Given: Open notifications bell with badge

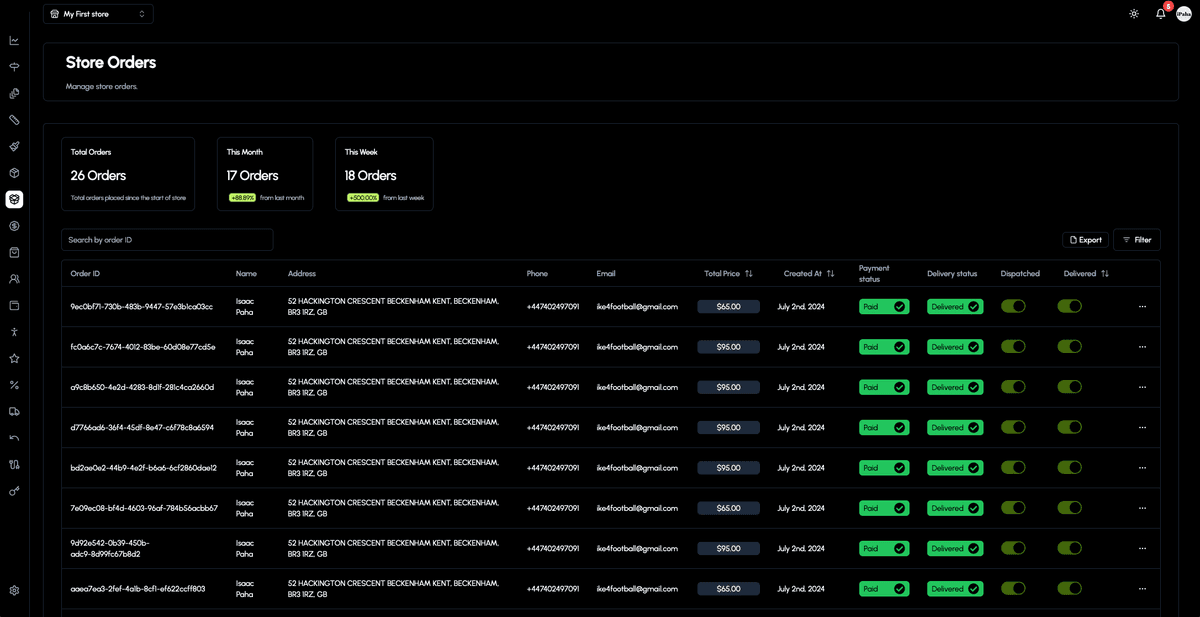Looking at the screenshot, I should click(1160, 14).
